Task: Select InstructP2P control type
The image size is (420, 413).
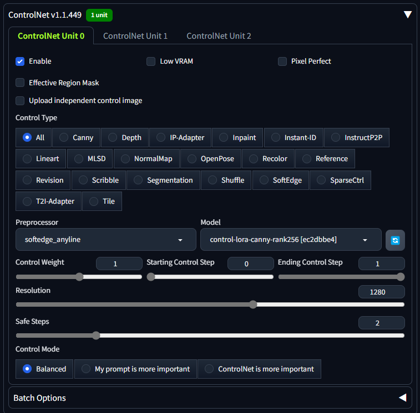Action: pos(357,137)
